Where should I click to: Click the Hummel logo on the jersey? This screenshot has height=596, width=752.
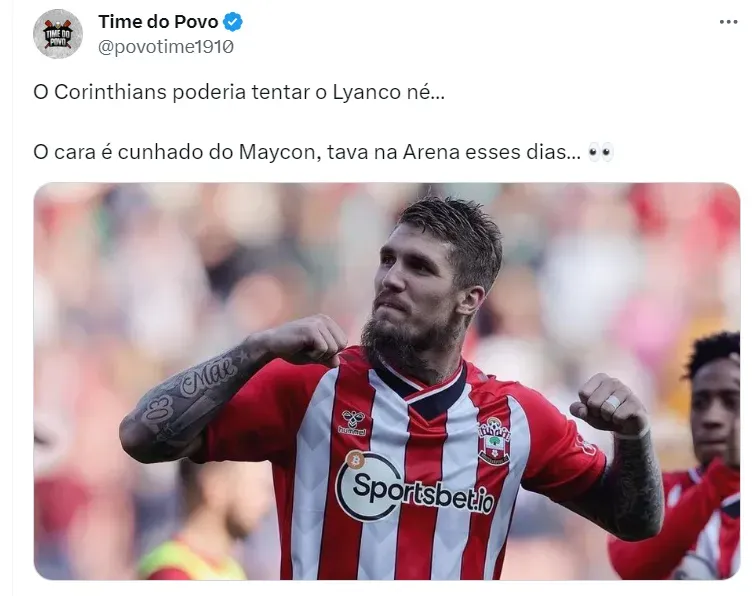(x=353, y=423)
